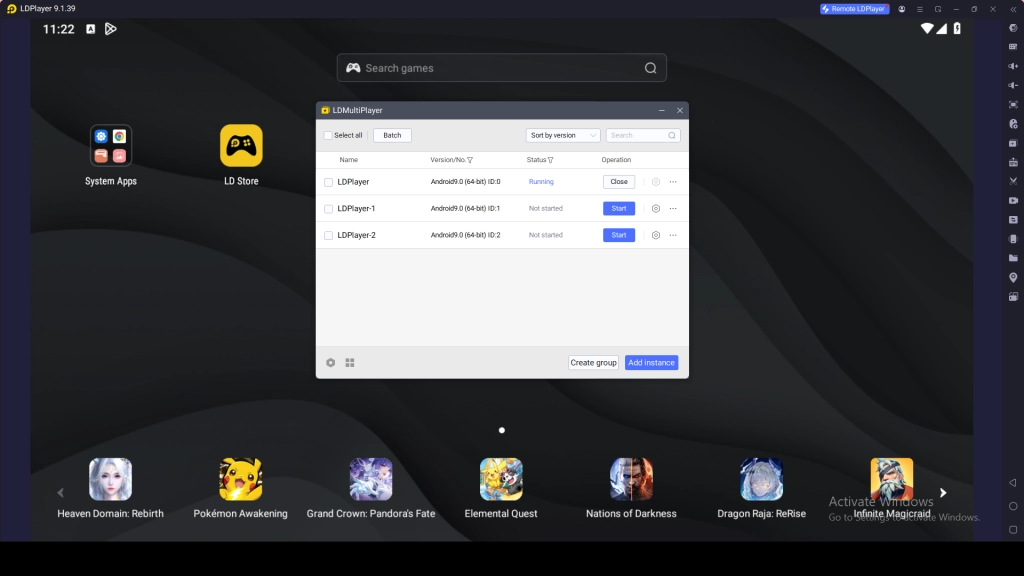Open the LDPlayer hamburger menu in title bar

click(x=920, y=9)
